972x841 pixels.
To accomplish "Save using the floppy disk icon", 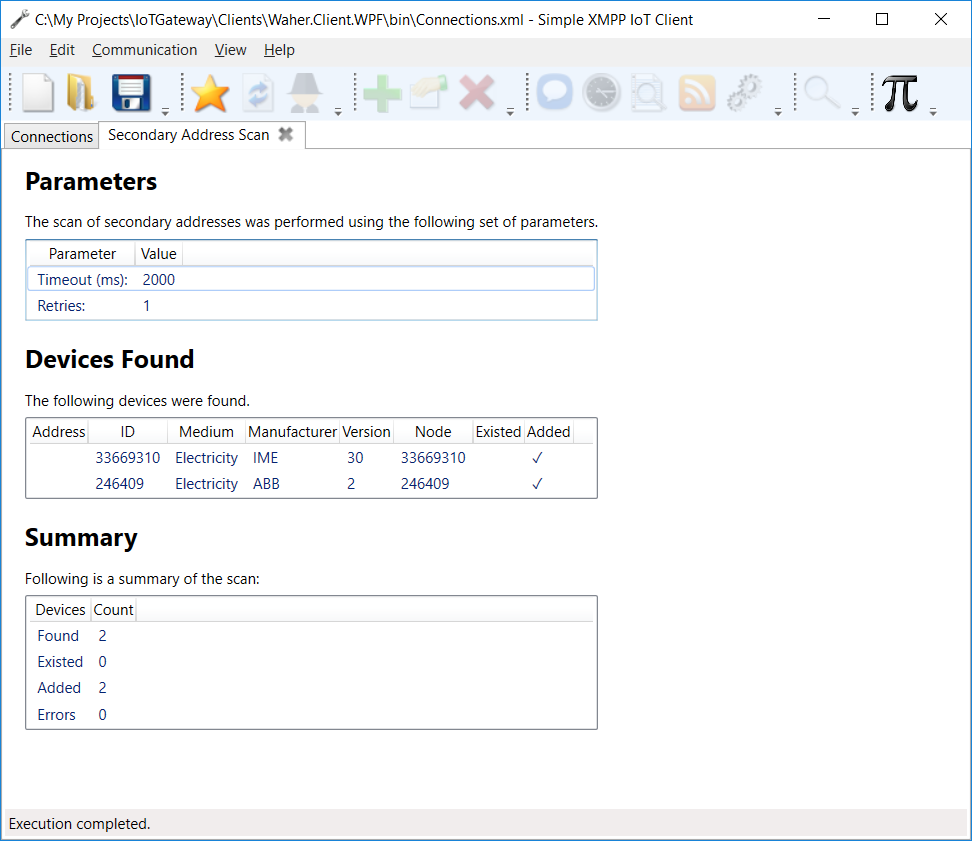I will 131,93.
